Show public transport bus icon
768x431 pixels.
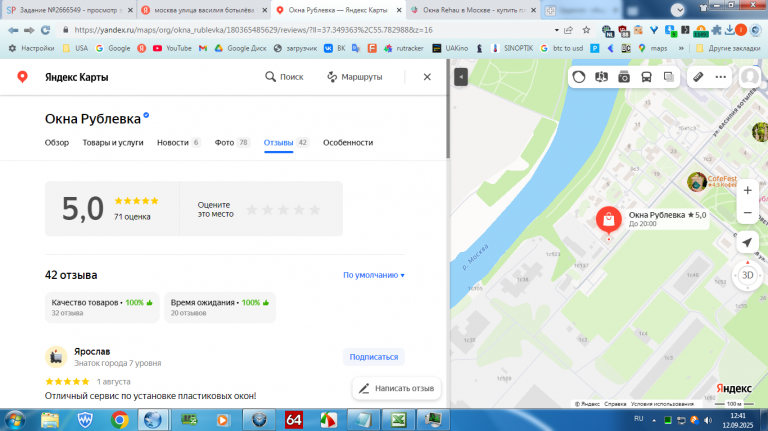click(x=646, y=77)
